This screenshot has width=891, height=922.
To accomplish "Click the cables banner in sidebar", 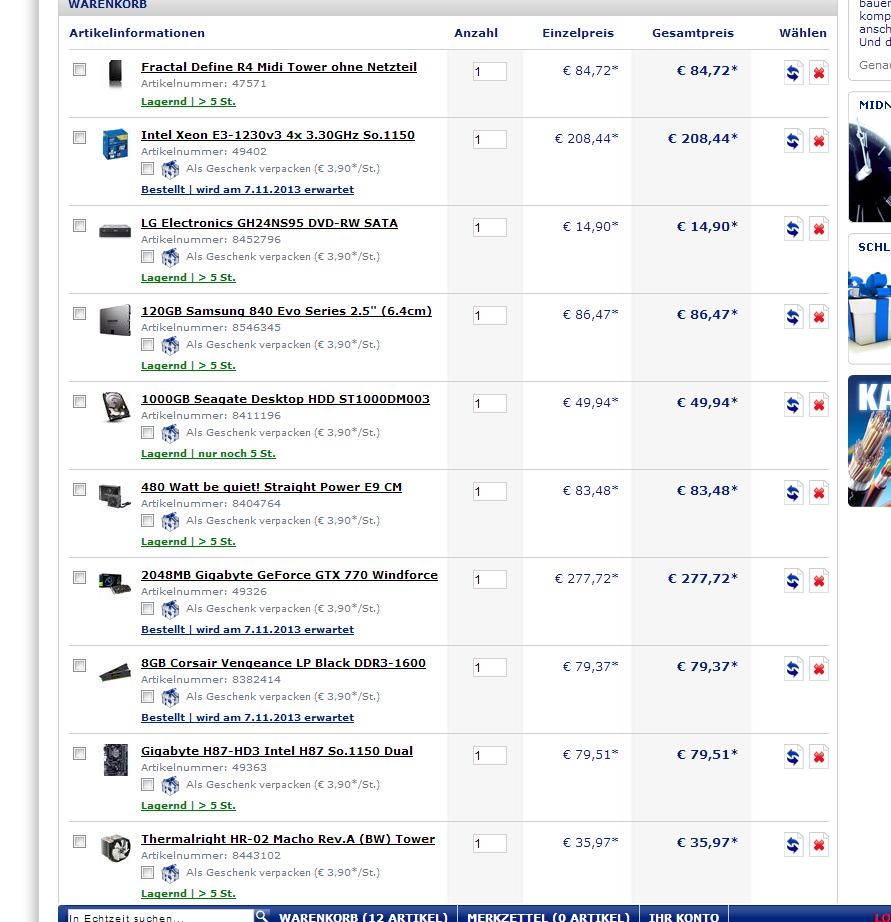I will coord(869,441).
